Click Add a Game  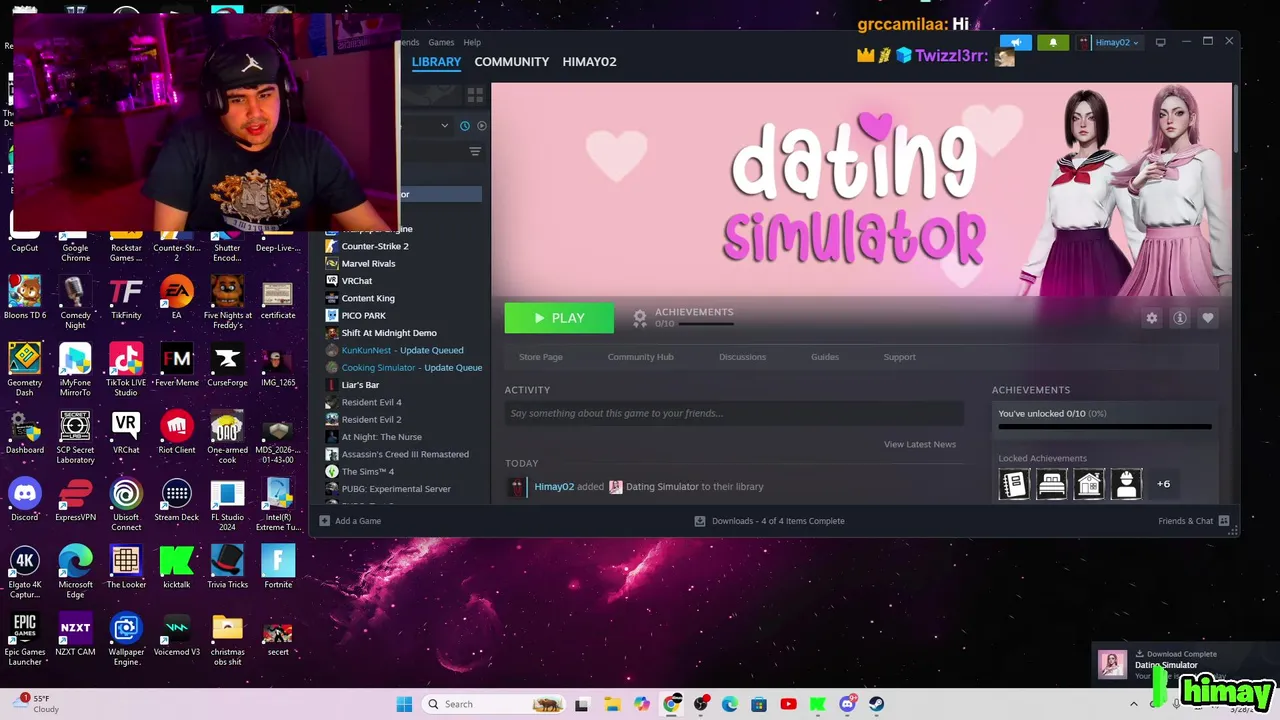(350, 521)
